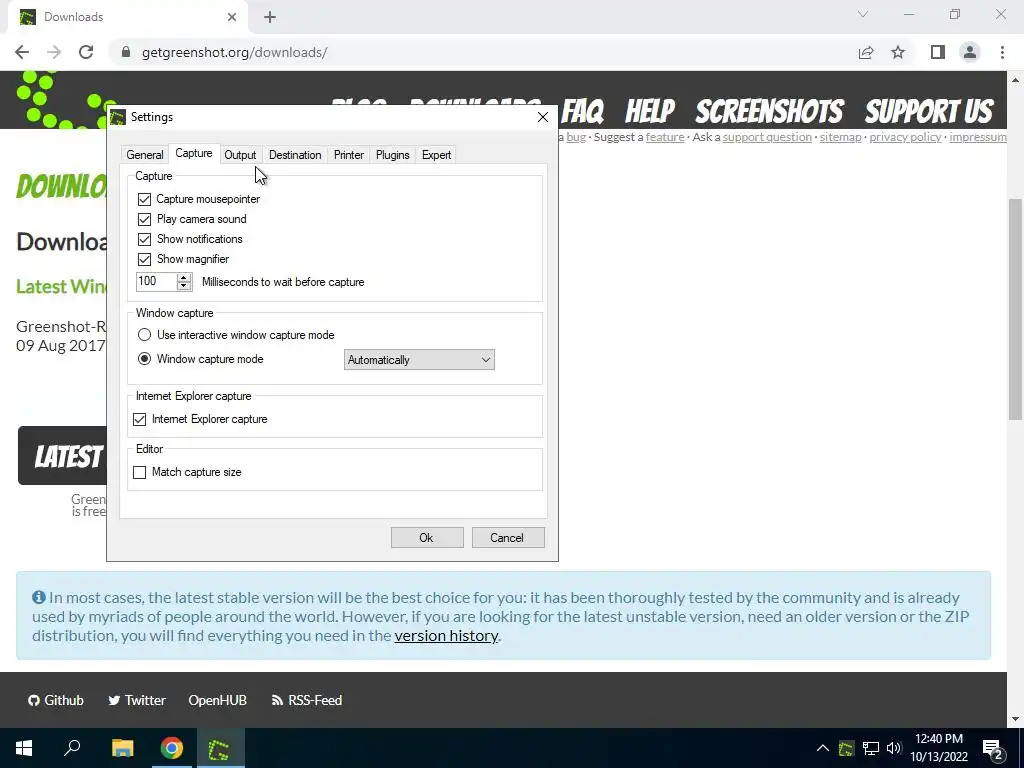
Task: Click the address bar URL
Action: [234, 52]
